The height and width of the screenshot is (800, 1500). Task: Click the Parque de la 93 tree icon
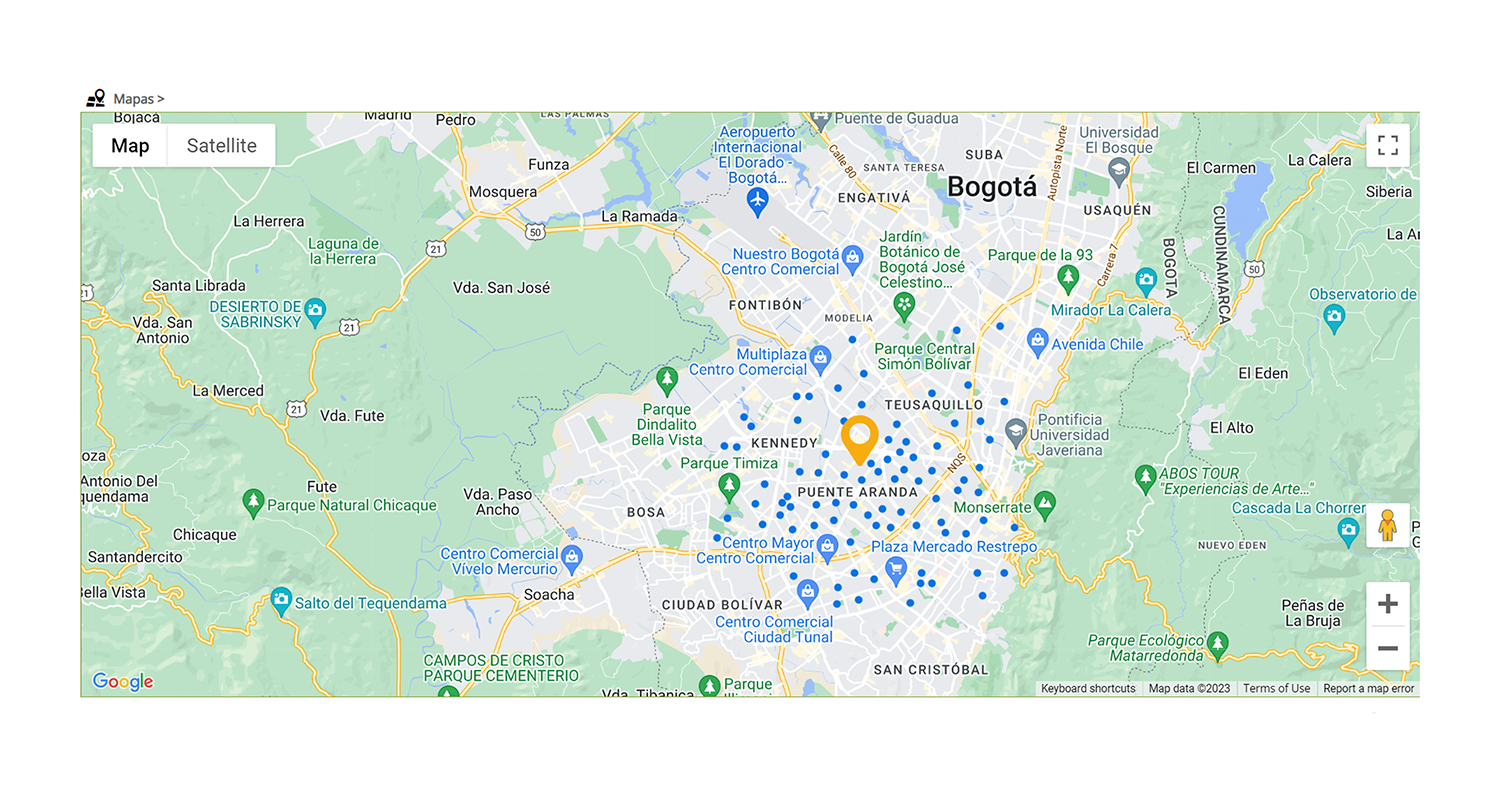tap(1068, 277)
